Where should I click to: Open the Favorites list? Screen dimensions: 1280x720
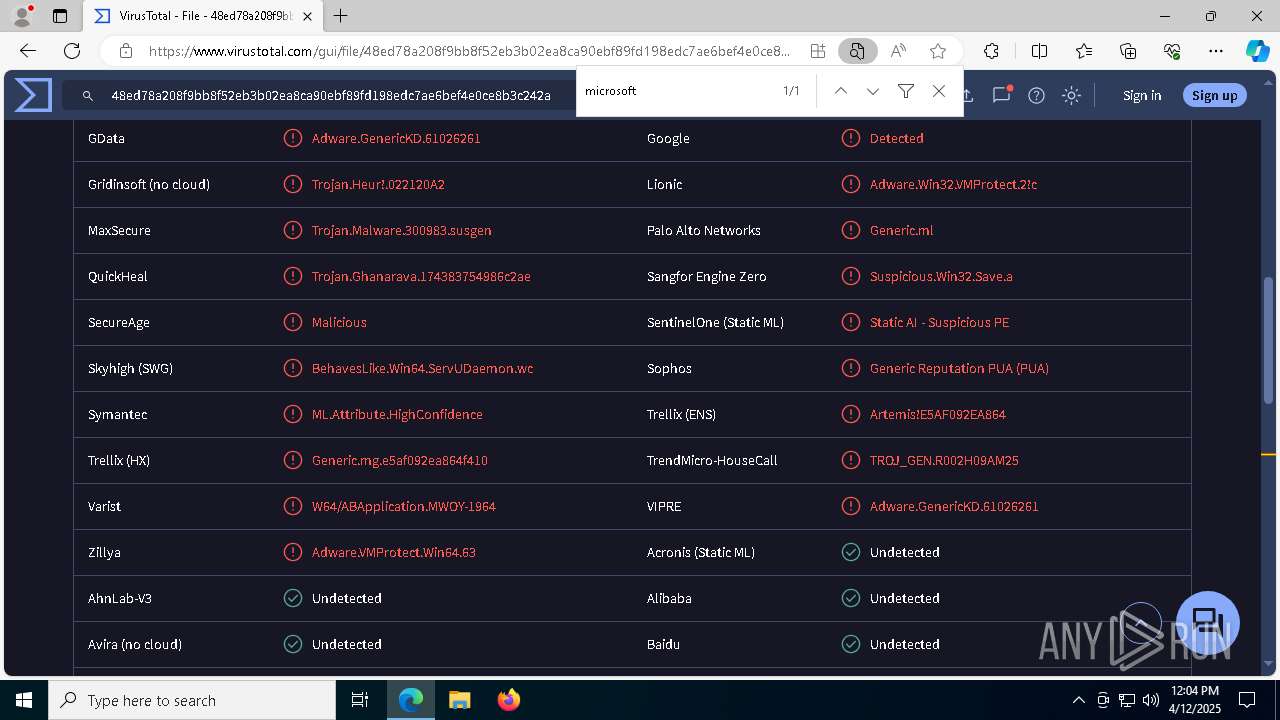tap(1084, 51)
